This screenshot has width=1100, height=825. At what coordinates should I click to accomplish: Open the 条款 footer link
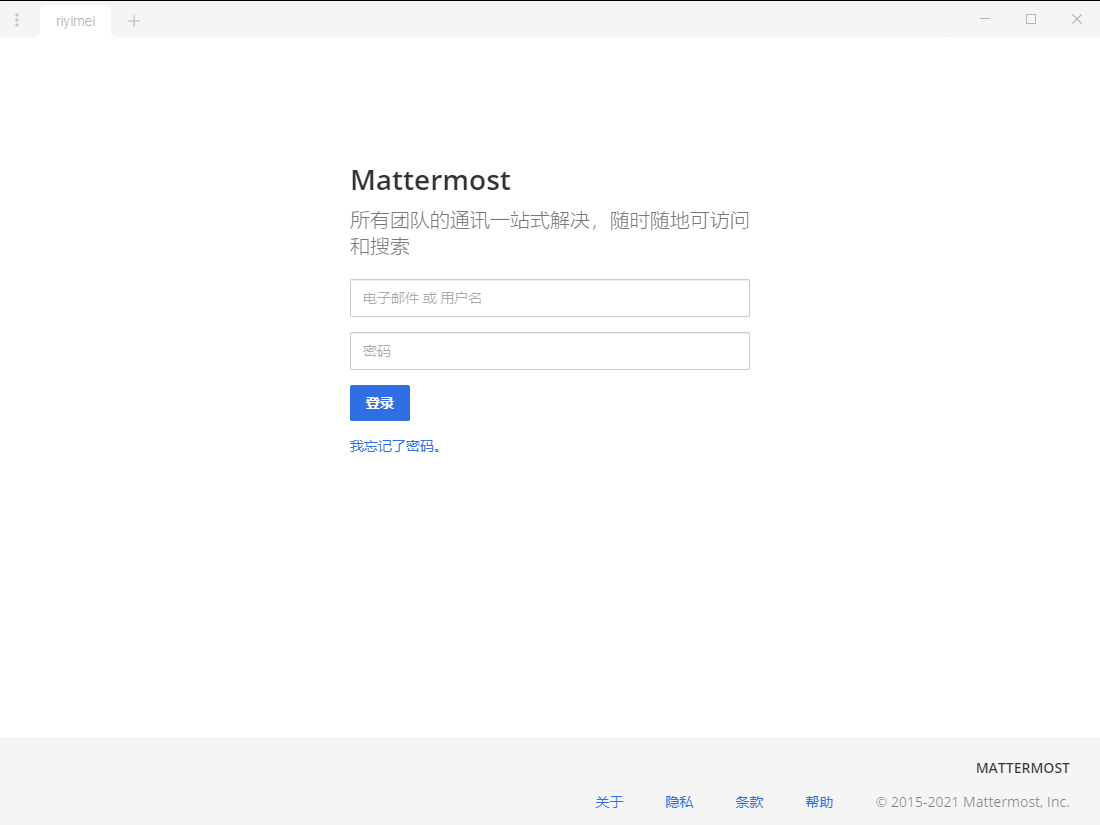point(749,802)
